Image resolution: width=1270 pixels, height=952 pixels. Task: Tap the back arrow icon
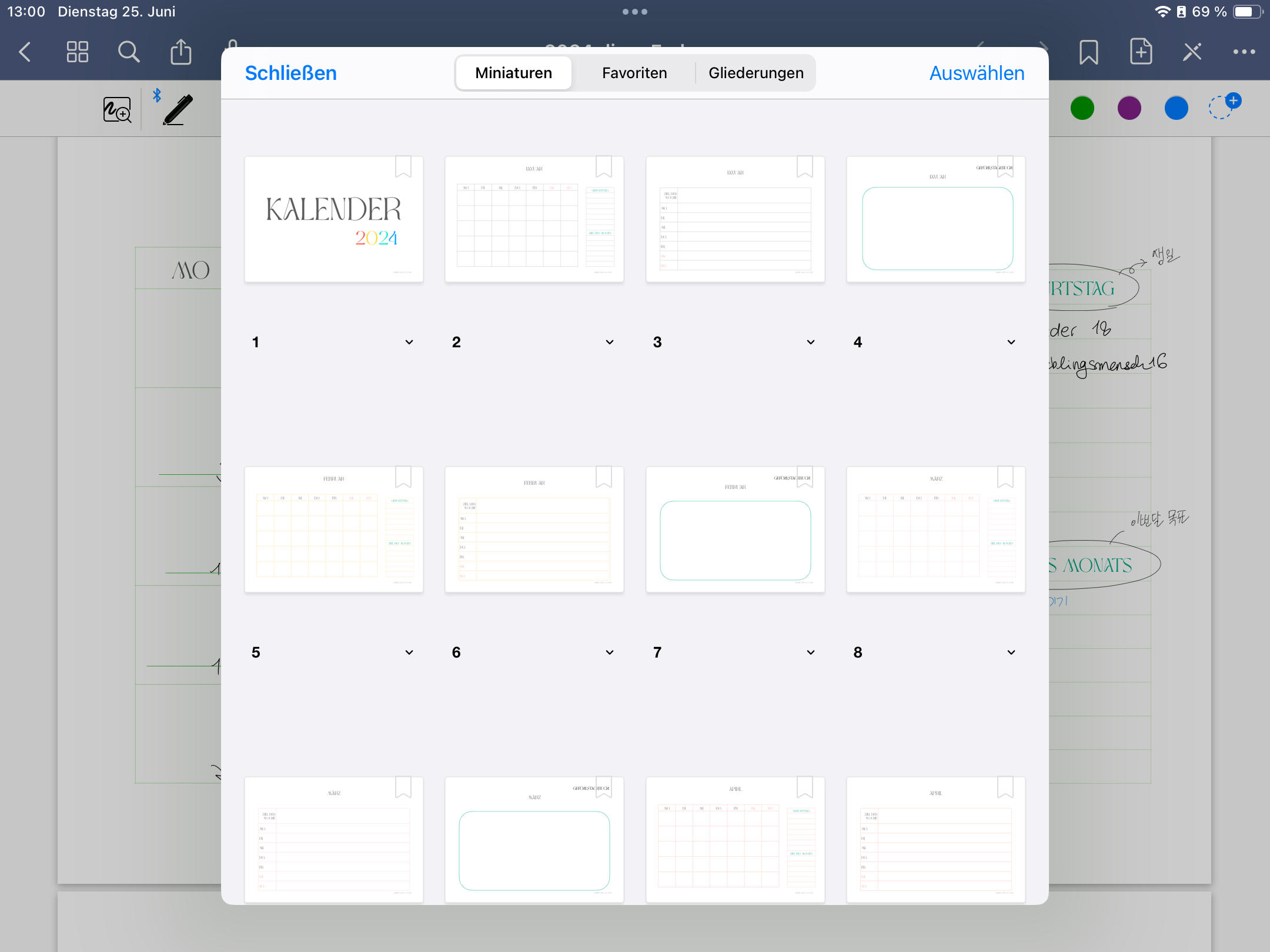coord(25,52)
